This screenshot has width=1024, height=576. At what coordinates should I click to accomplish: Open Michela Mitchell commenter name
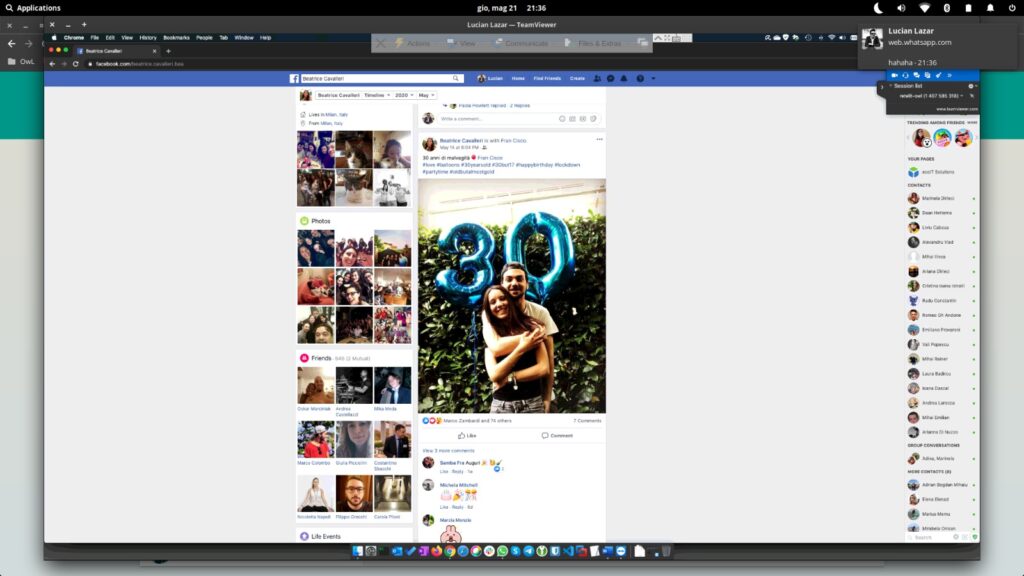point(458,485)
